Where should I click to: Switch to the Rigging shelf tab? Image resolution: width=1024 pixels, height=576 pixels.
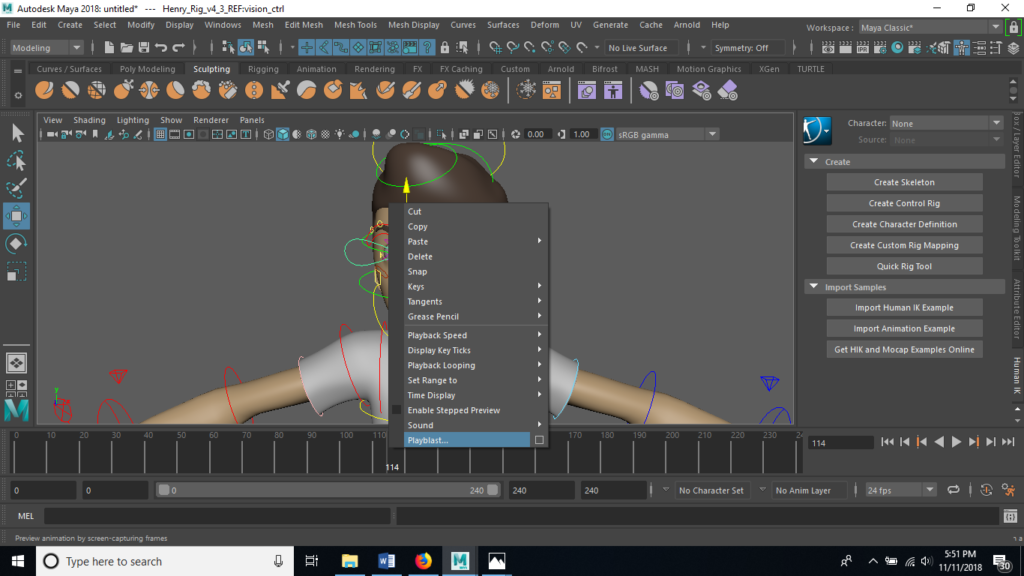point(263,69)
